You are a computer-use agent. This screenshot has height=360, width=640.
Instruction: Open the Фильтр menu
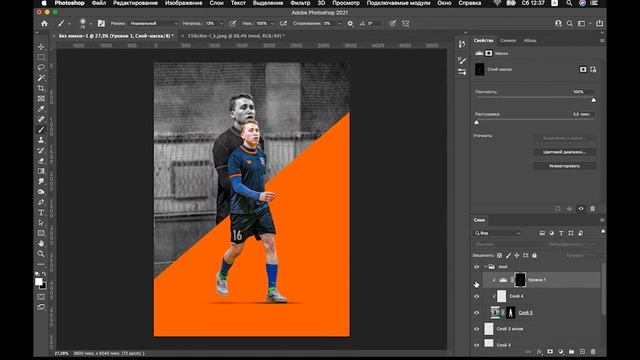pyautogui.click(x=300, y=3)
